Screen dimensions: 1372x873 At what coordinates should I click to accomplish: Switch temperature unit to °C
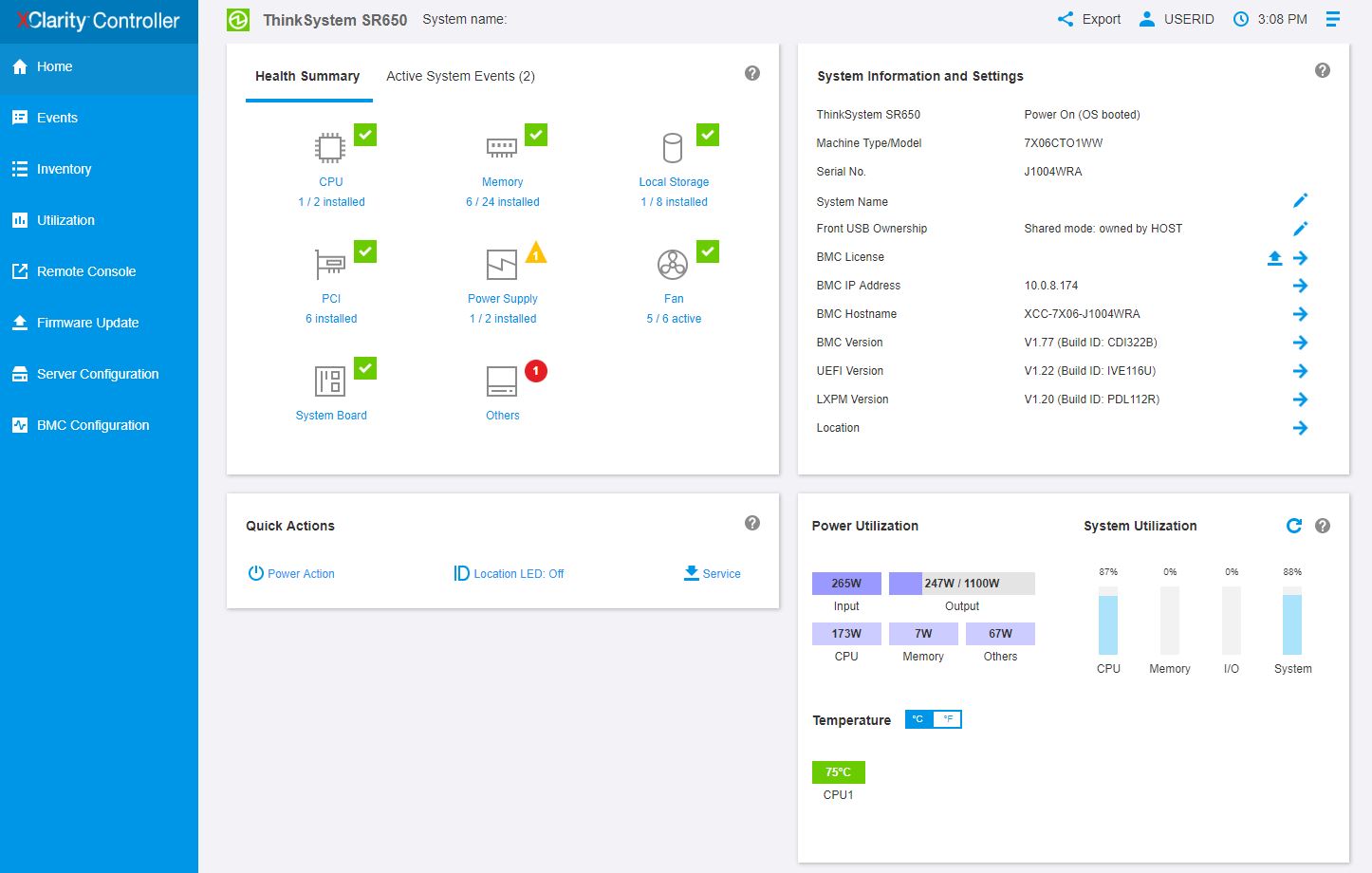[x=918, y=719]
